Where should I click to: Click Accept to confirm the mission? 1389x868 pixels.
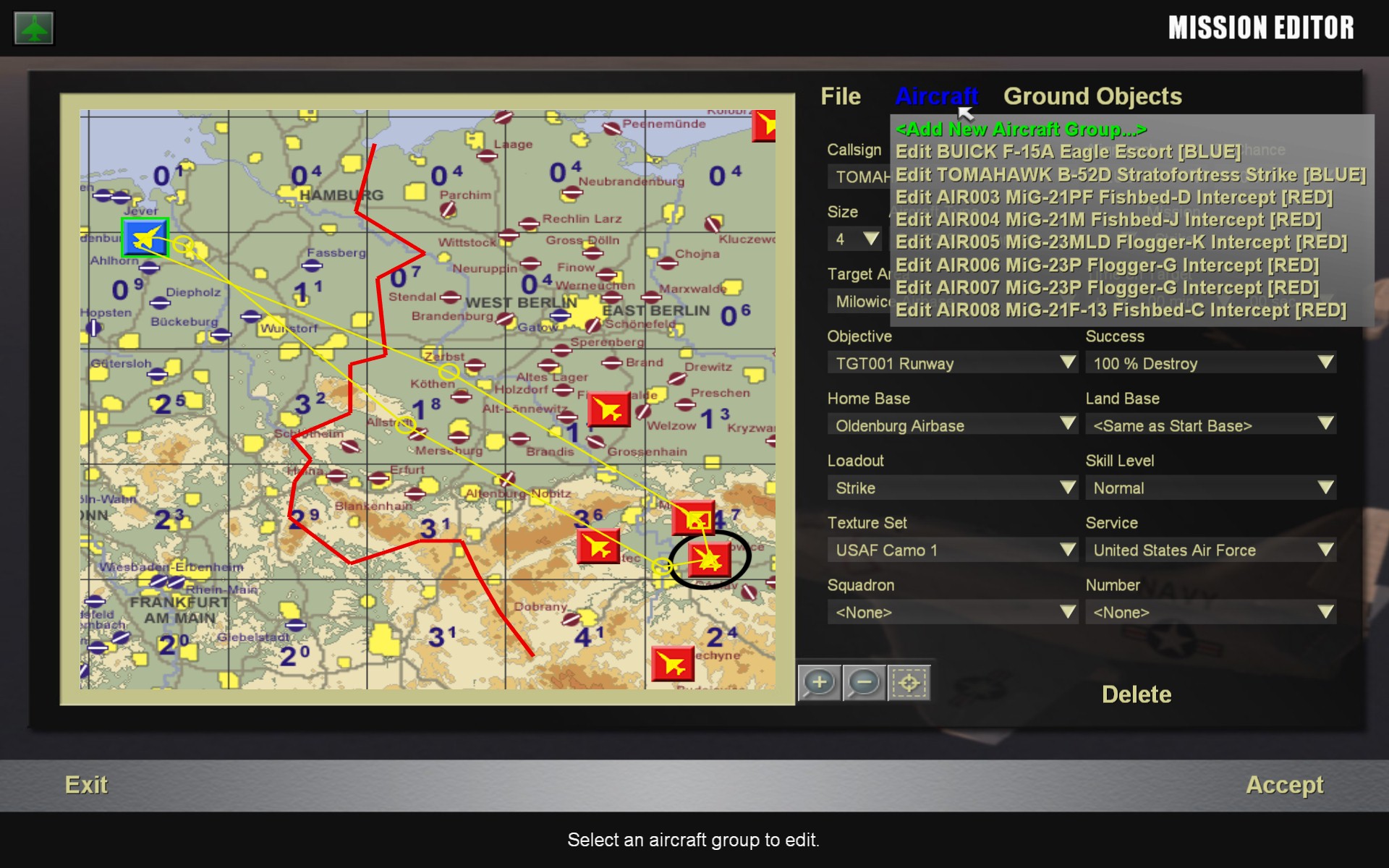coord(1285,785)
